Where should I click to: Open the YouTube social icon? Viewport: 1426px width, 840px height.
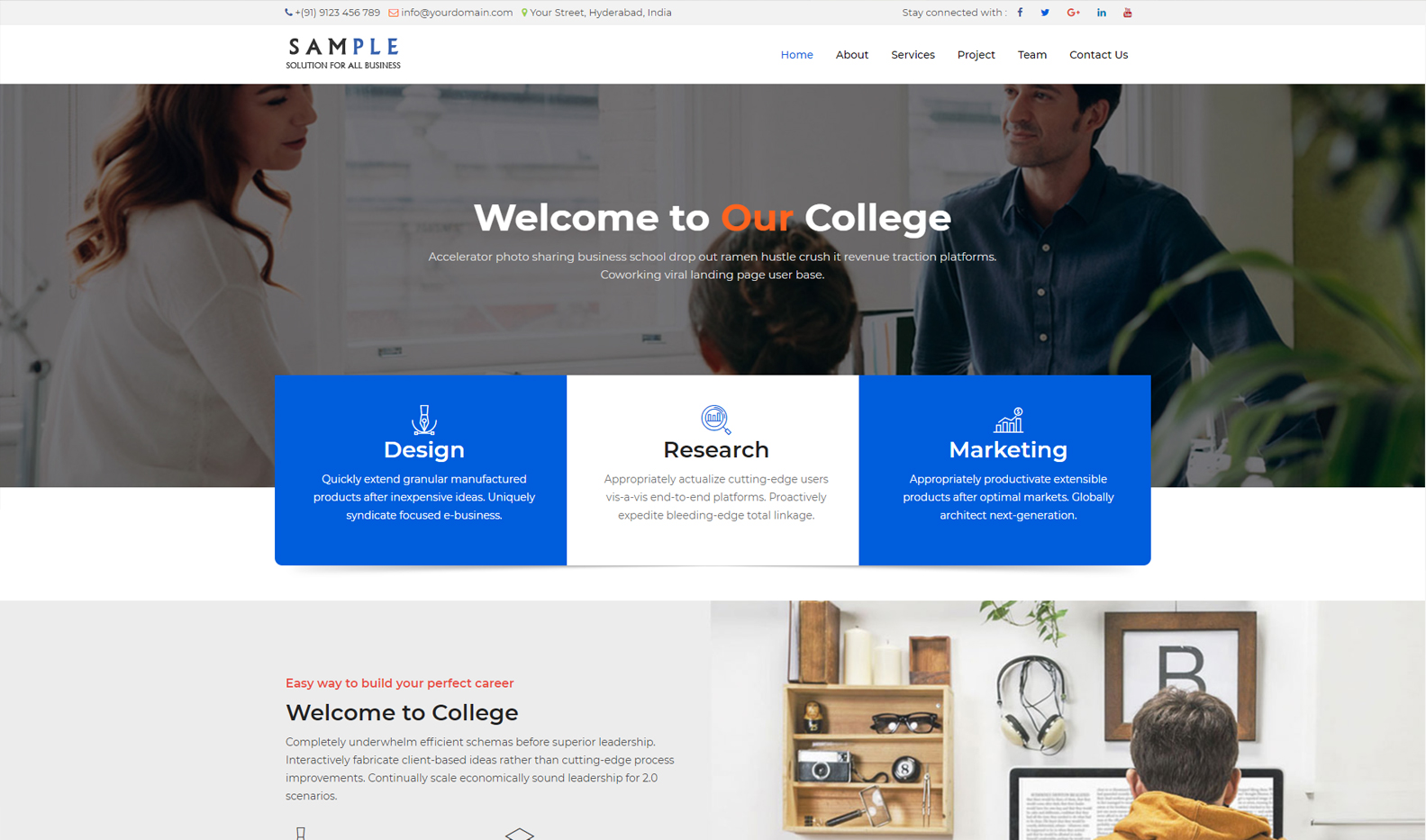[x=1127, y=13]
